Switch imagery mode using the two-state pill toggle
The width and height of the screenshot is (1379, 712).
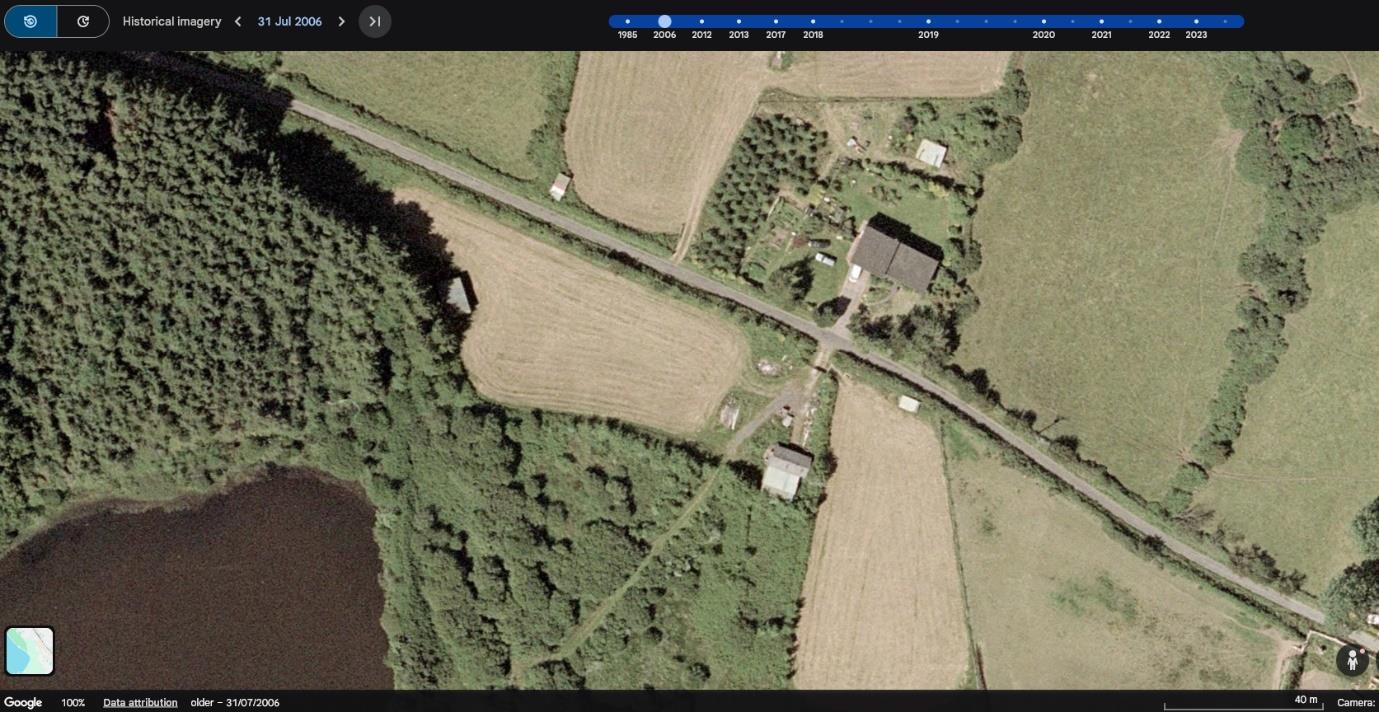(57, 20)
